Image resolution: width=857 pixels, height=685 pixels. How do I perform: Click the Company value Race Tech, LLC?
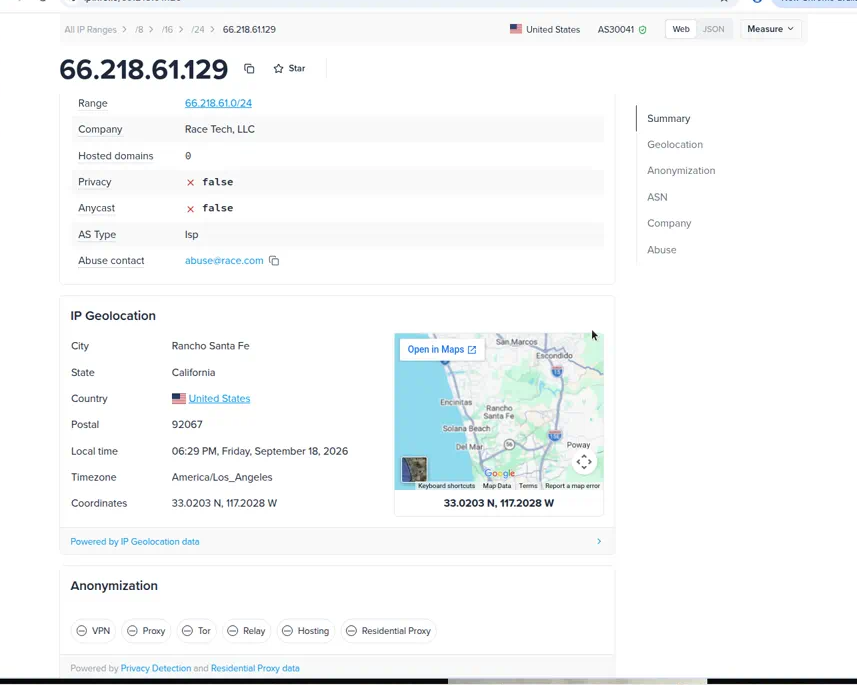click(x=220, y=130)
